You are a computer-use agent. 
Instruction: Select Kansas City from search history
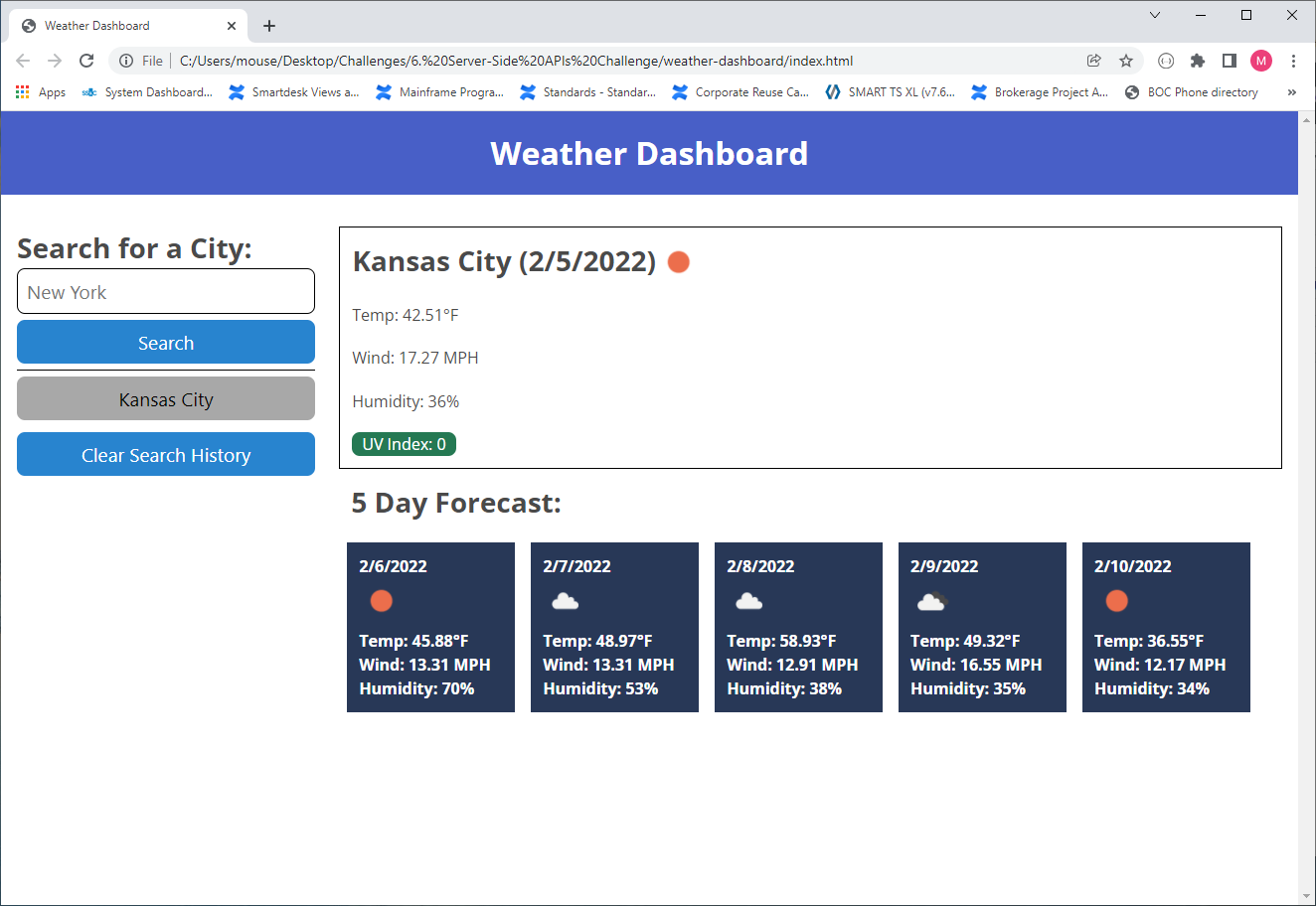pyautogui.click(x=165, y=398)
